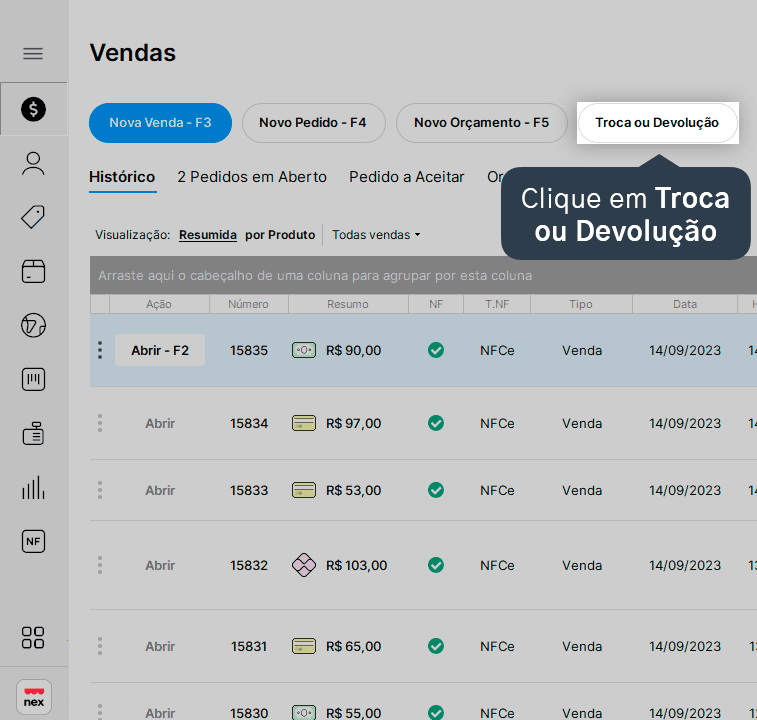Click the cash payment icon for sale 15835

tap(304, 350)
